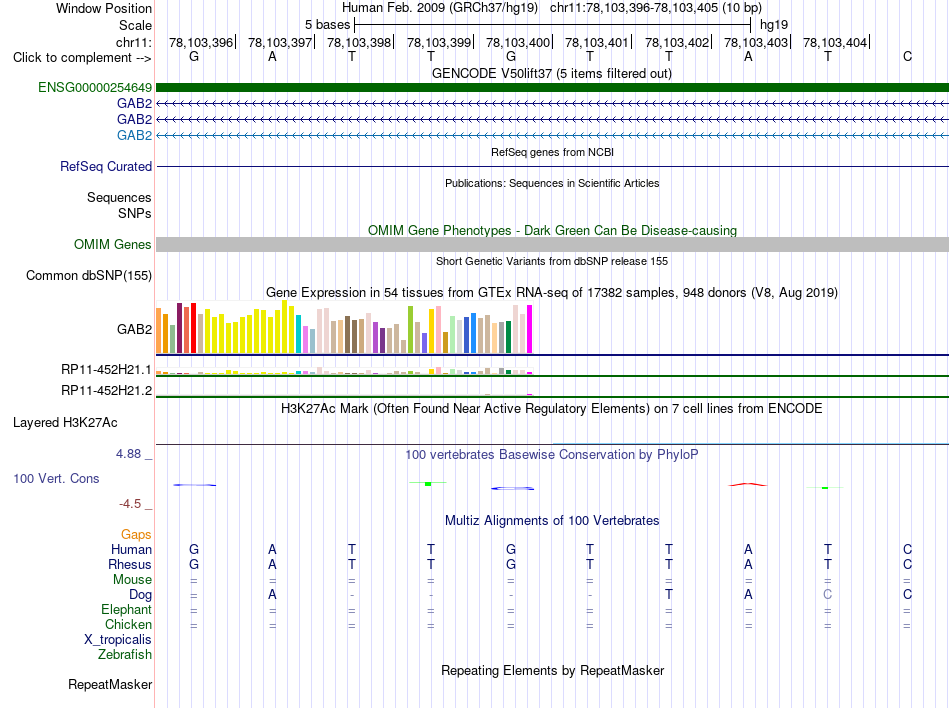Click the Mouse species label
The image size is (950, 708).
133,580
